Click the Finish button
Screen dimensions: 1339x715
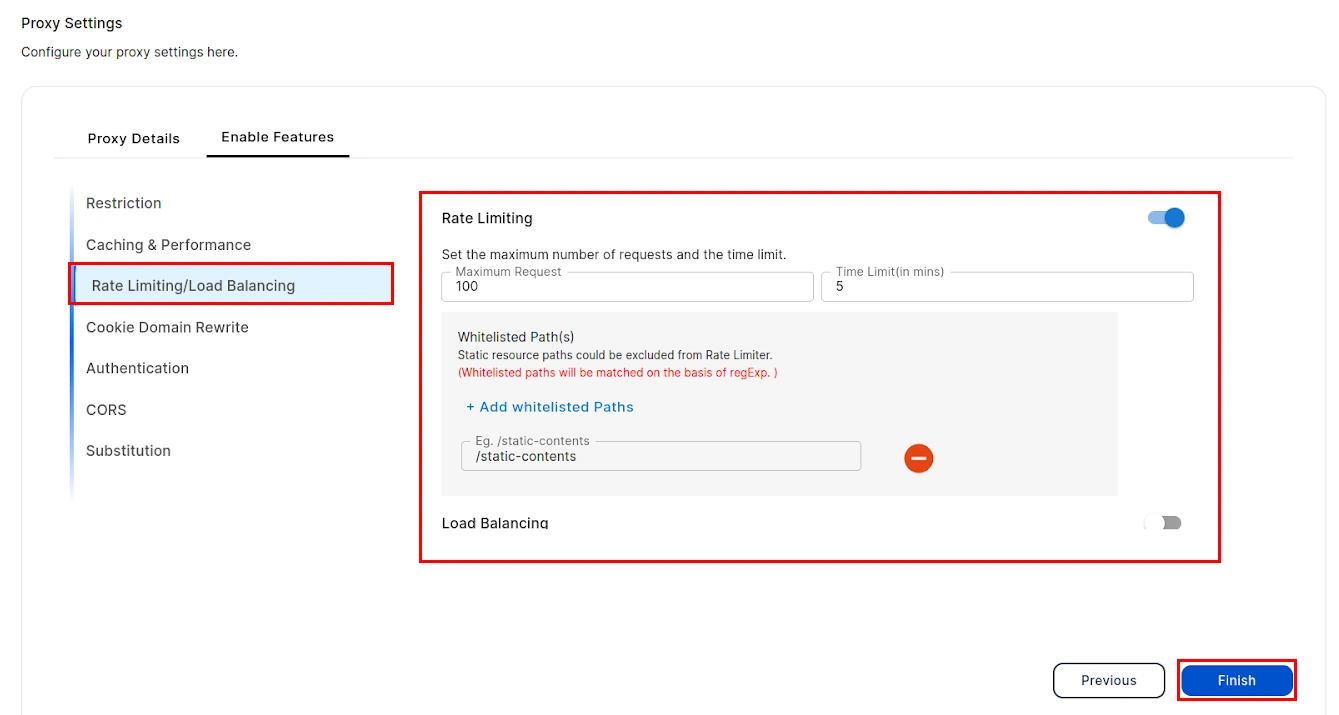1236,680
